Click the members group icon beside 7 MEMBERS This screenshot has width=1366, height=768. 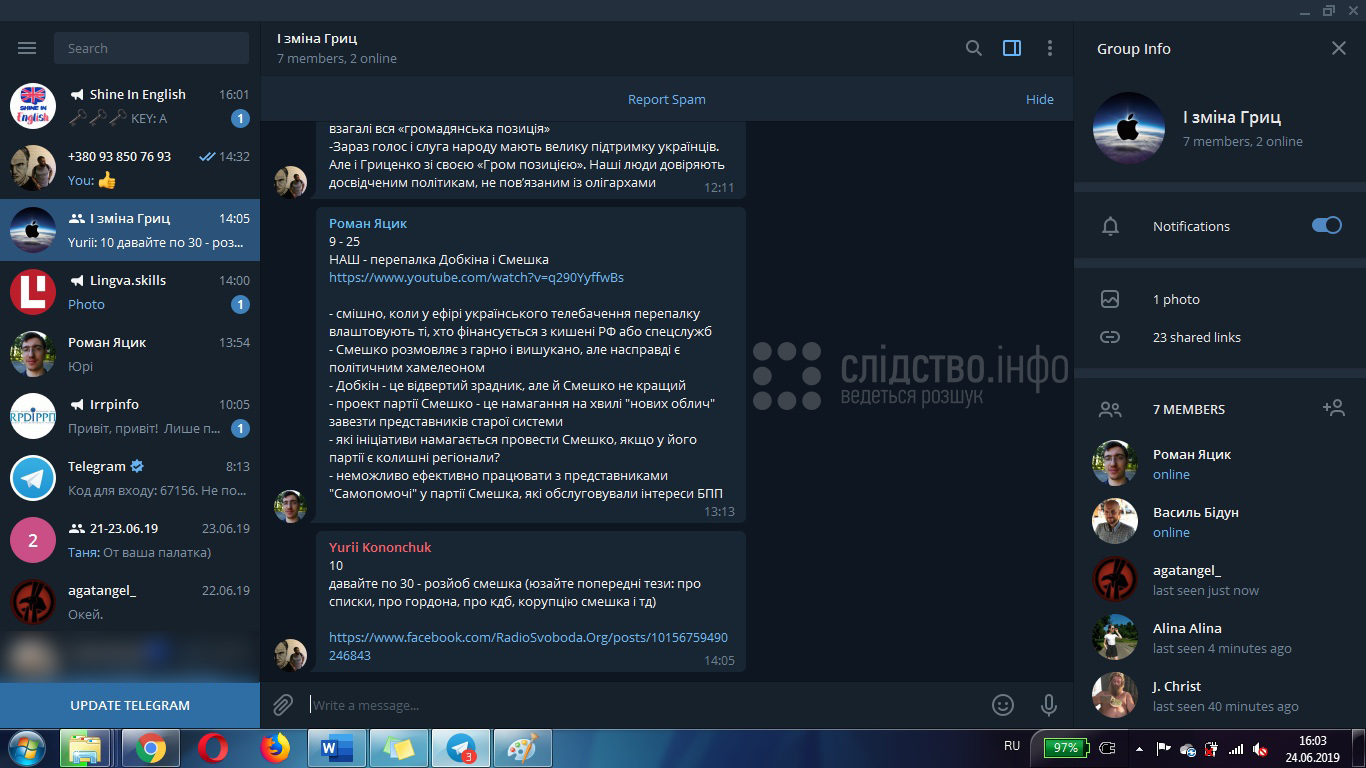(1110, 409)
